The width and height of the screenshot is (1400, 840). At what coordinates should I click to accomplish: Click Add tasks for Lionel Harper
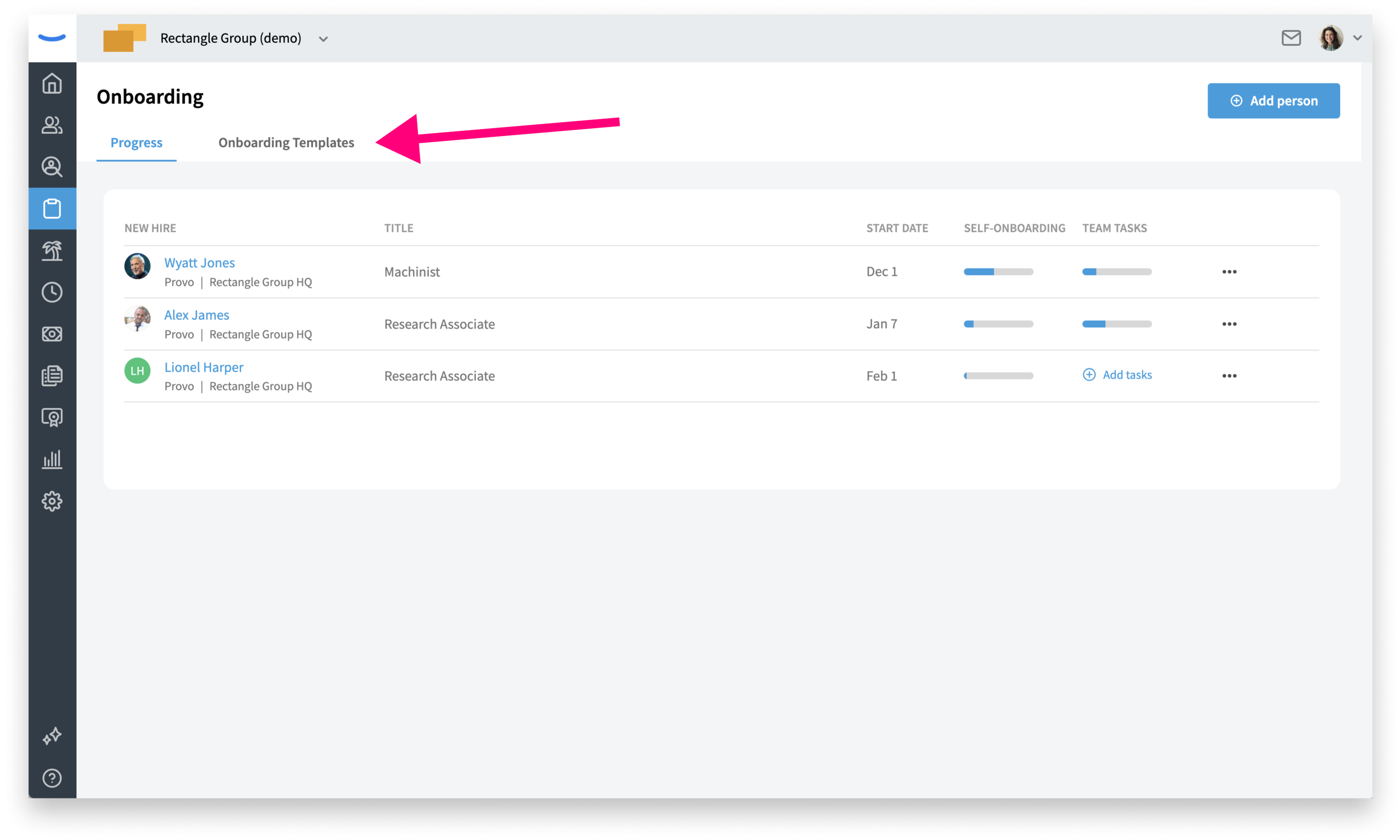click(1117, 375)
